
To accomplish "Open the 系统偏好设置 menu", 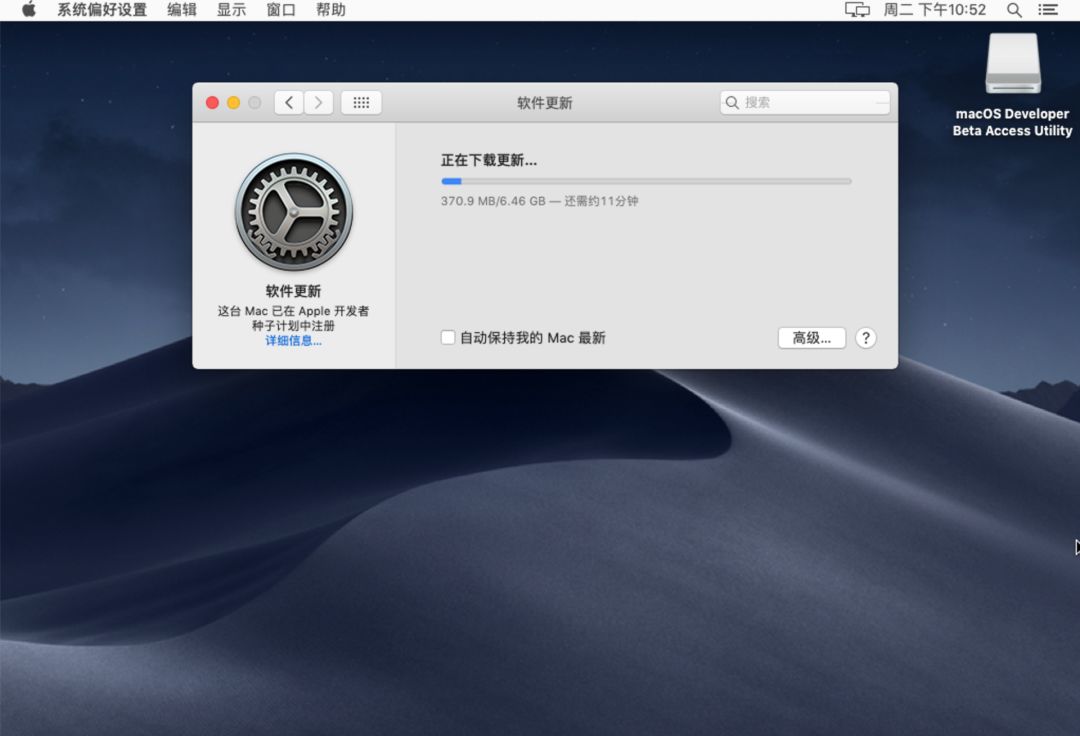I will (x=100, y=10).
